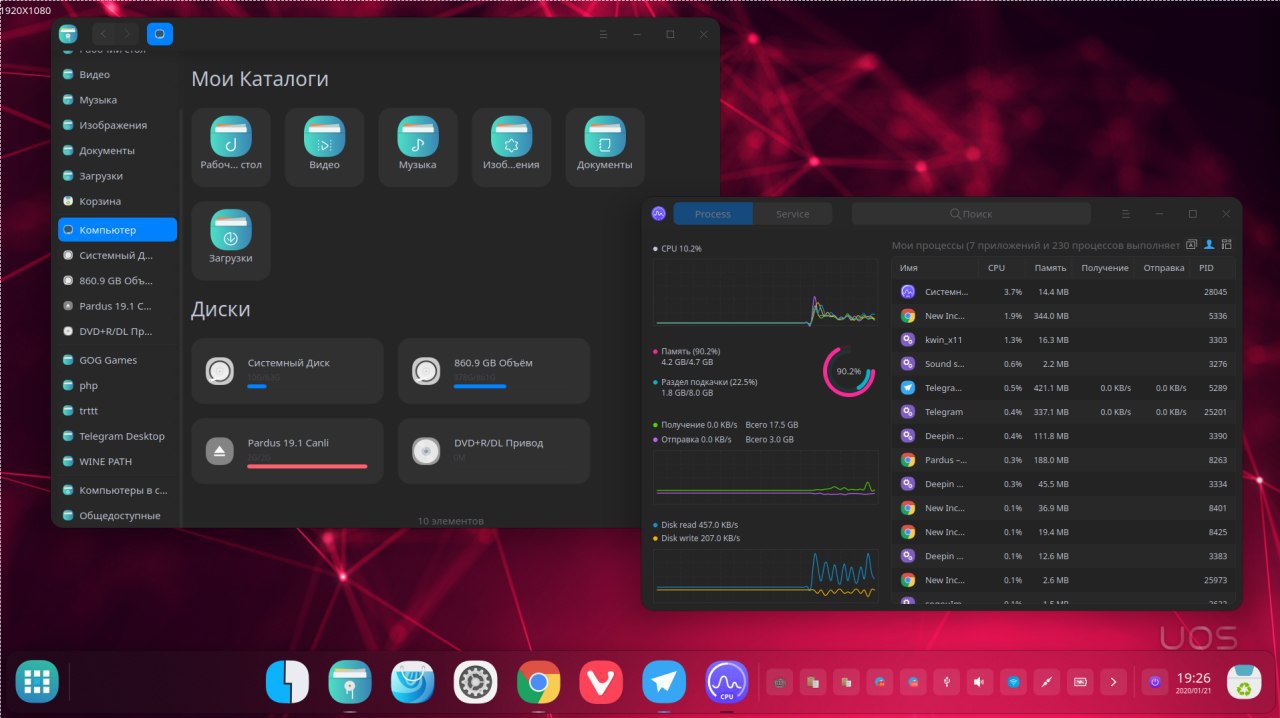The width and height of the screenshot is (1280, 718).
Task: Switch to the Process tab
Action: coord(713,214)
